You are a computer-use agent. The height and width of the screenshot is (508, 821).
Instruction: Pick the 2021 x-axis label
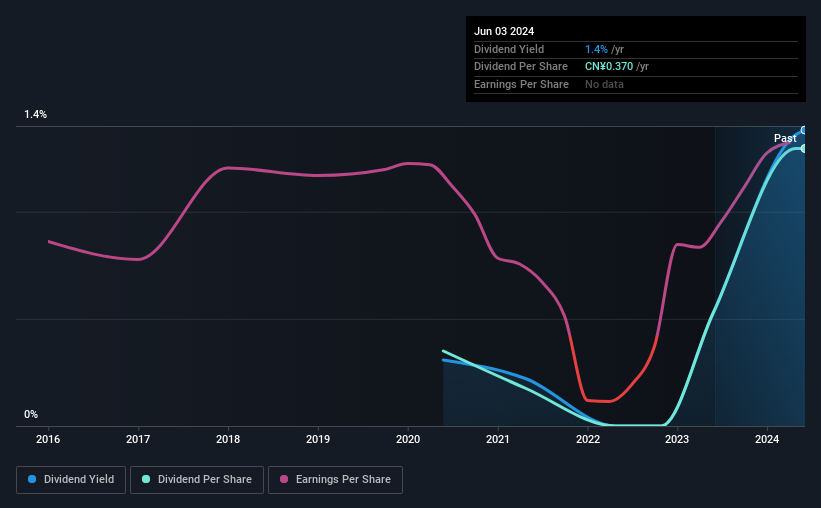[x=497, y=439]
